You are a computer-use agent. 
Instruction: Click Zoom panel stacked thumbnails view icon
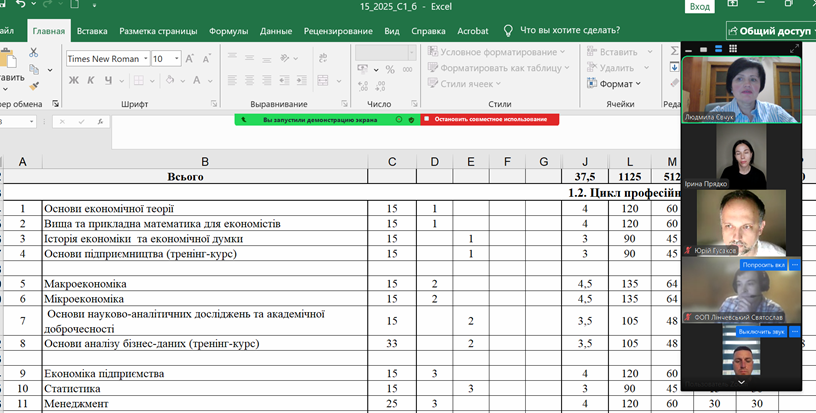click(718, 49)
